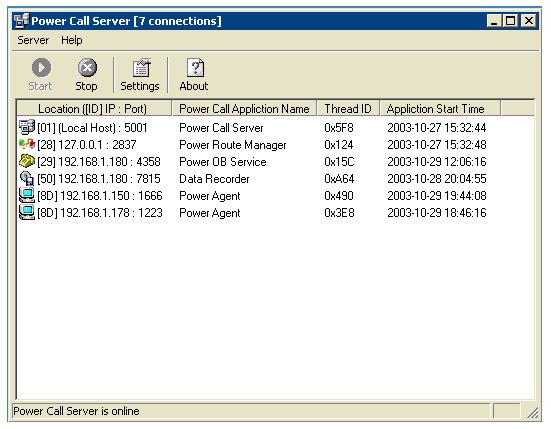The image size is (551, 429).
Task: Click the status bar resize grip
Action: (533, 412)
